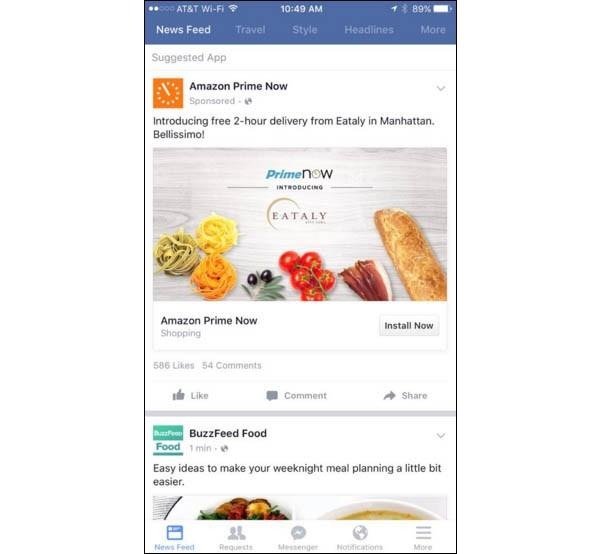Switch to the Travel tab
Viewport: 600px width, 554px height.
click(x=250, y=29)
